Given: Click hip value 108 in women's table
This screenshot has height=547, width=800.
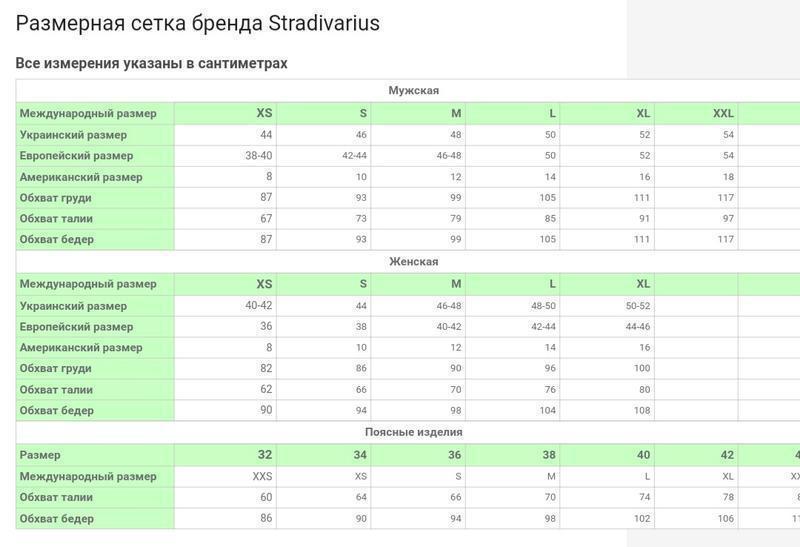Looking at the screenshot, I should (x=640, y=411).
